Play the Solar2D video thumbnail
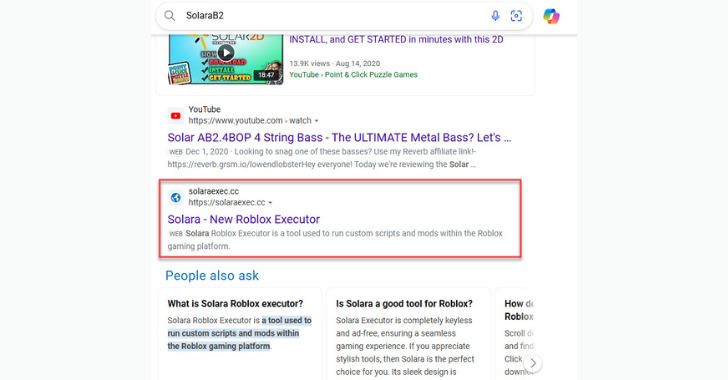The image size is (728, 380). [x=226, y=59]
